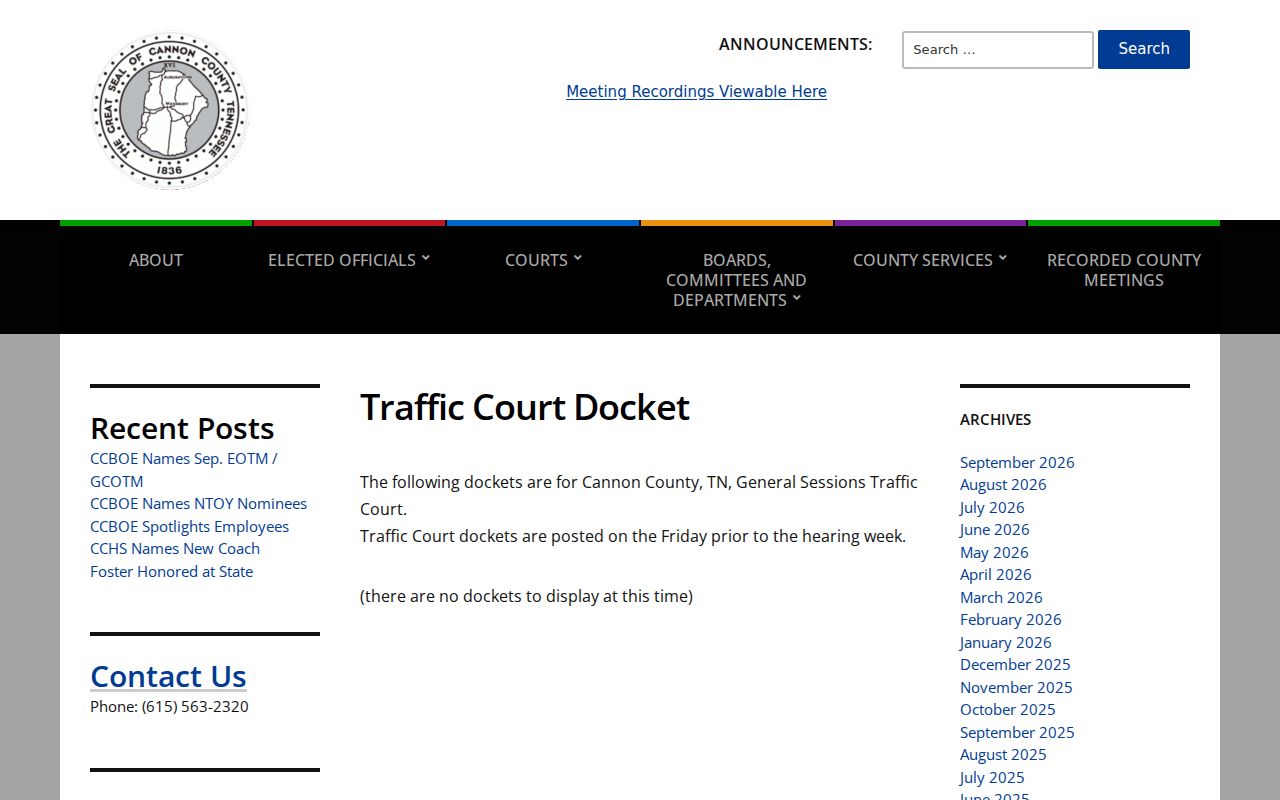Open the Meeting Recordings Viewable Here link

click(x=696, y=92)
